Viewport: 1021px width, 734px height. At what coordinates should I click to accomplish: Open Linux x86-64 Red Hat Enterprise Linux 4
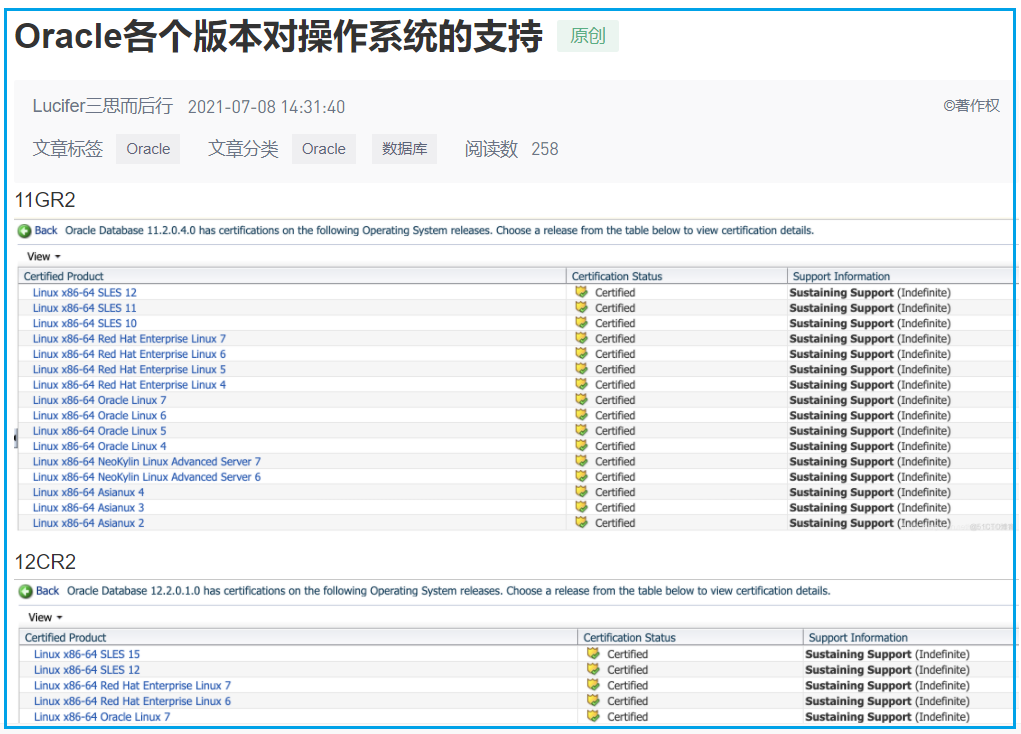coord(130,385)
